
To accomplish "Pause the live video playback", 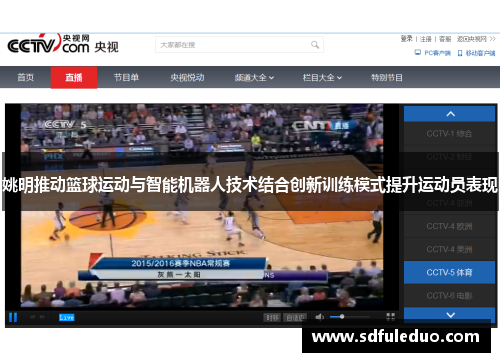I will coord(13,317).
